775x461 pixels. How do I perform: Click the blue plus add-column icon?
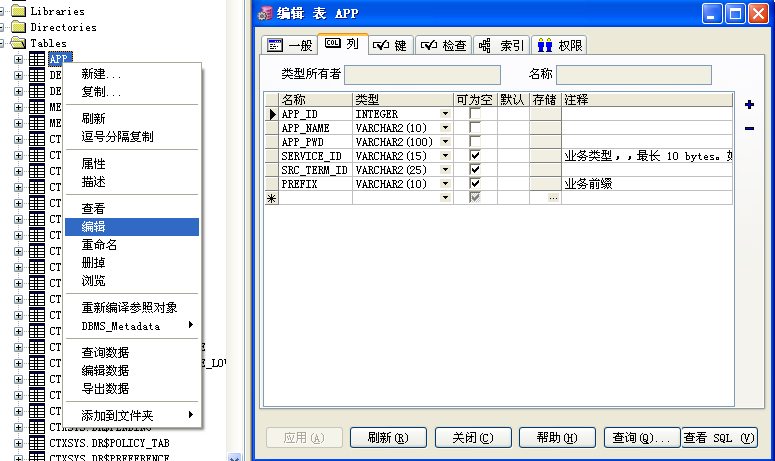tap(749, 104)
